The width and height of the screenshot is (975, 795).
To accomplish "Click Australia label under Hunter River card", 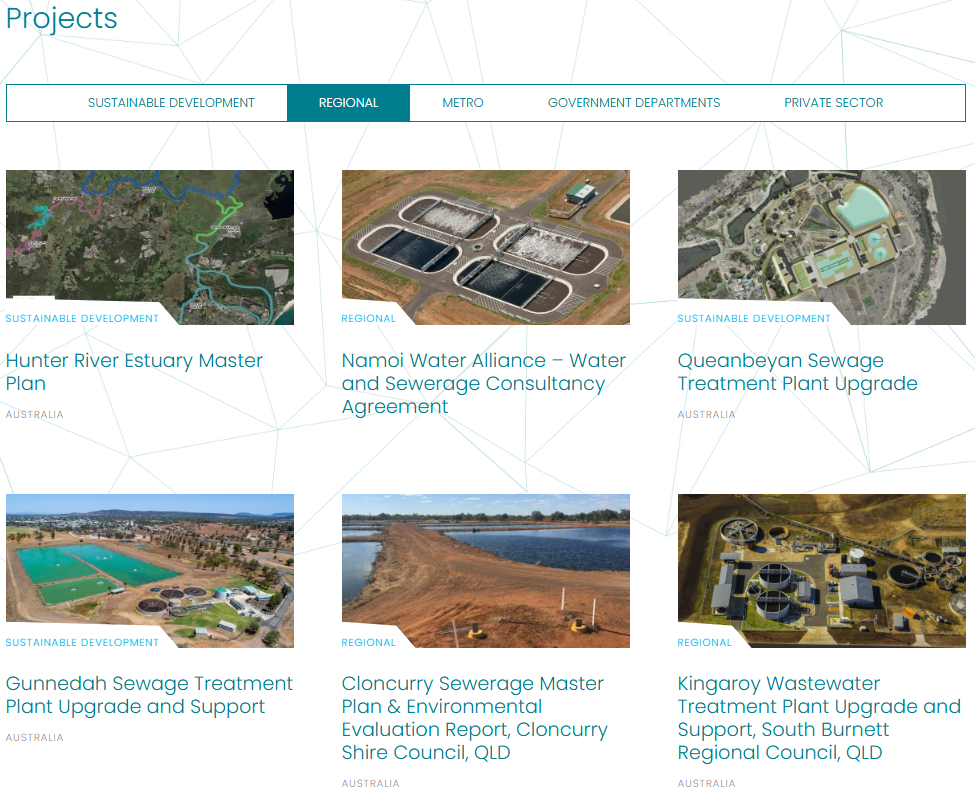I will click(34, 415).
